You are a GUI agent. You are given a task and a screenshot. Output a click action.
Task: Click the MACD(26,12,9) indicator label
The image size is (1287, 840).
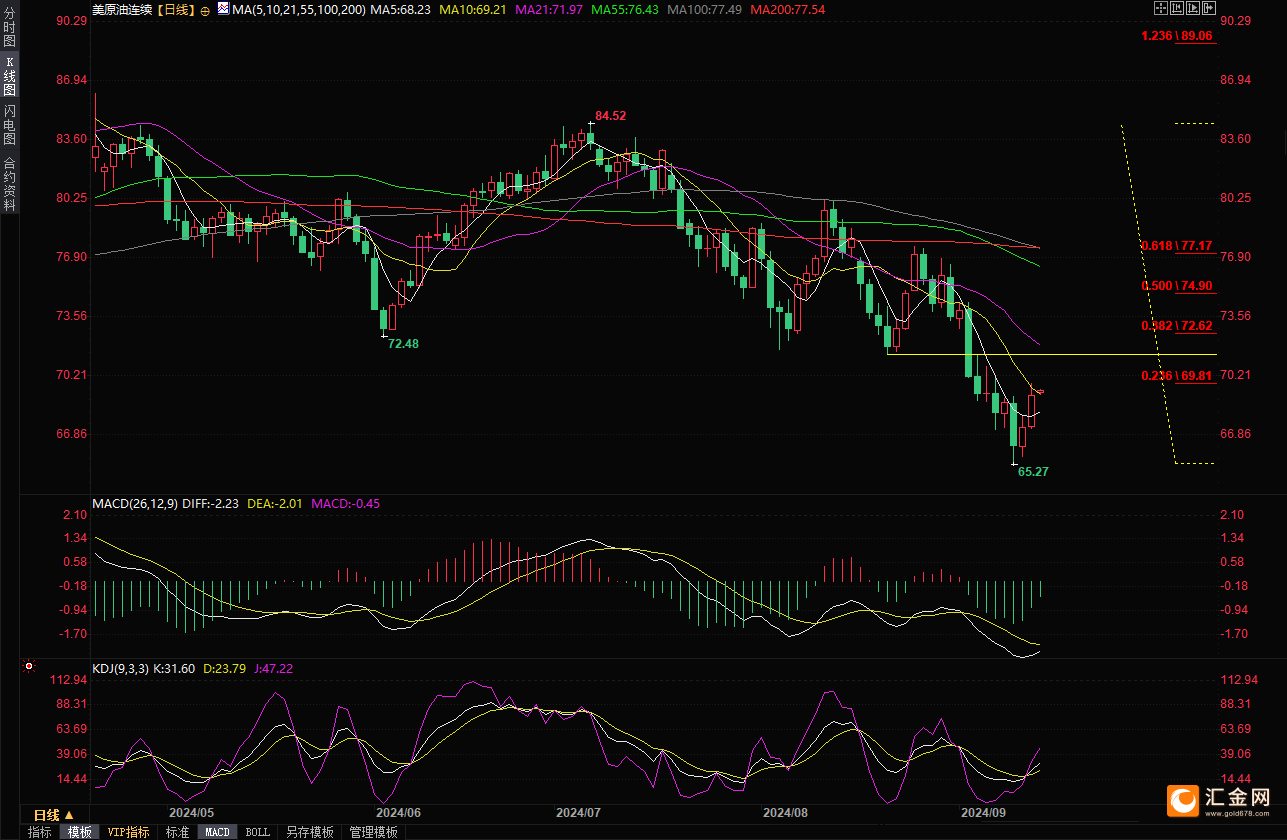pos(134,504)
